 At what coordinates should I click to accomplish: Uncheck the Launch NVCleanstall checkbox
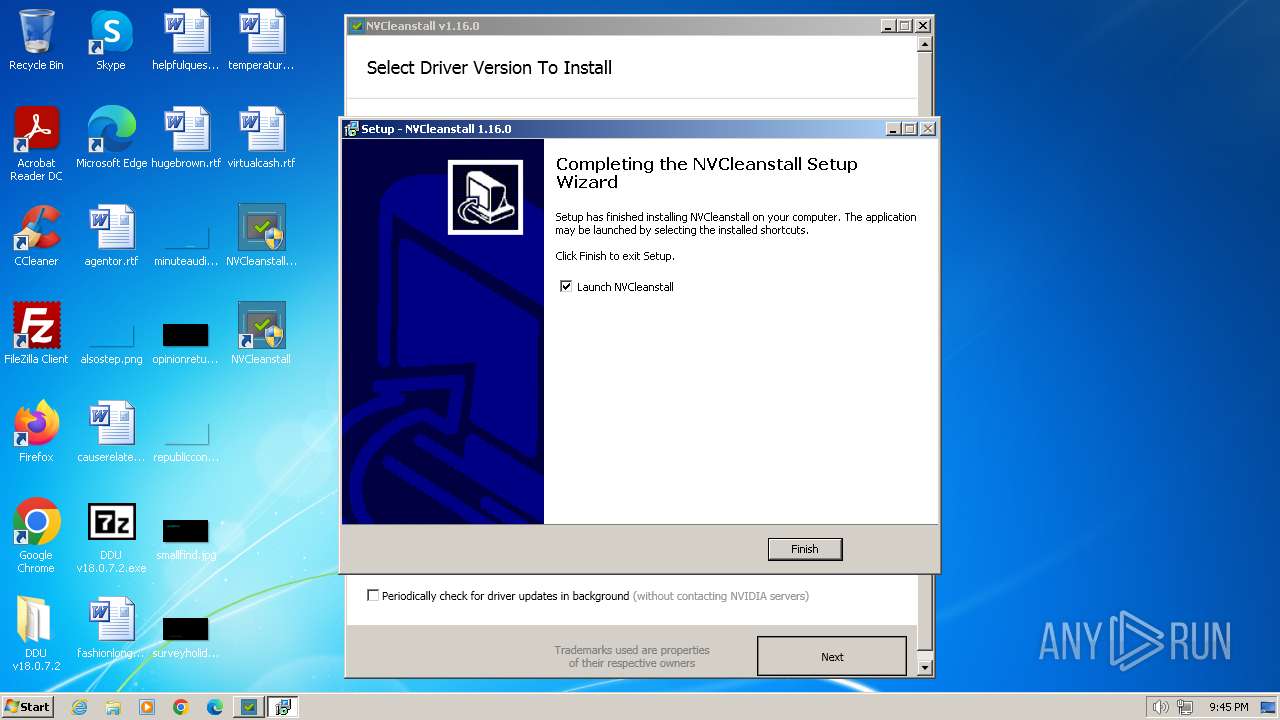coord(567,287)
